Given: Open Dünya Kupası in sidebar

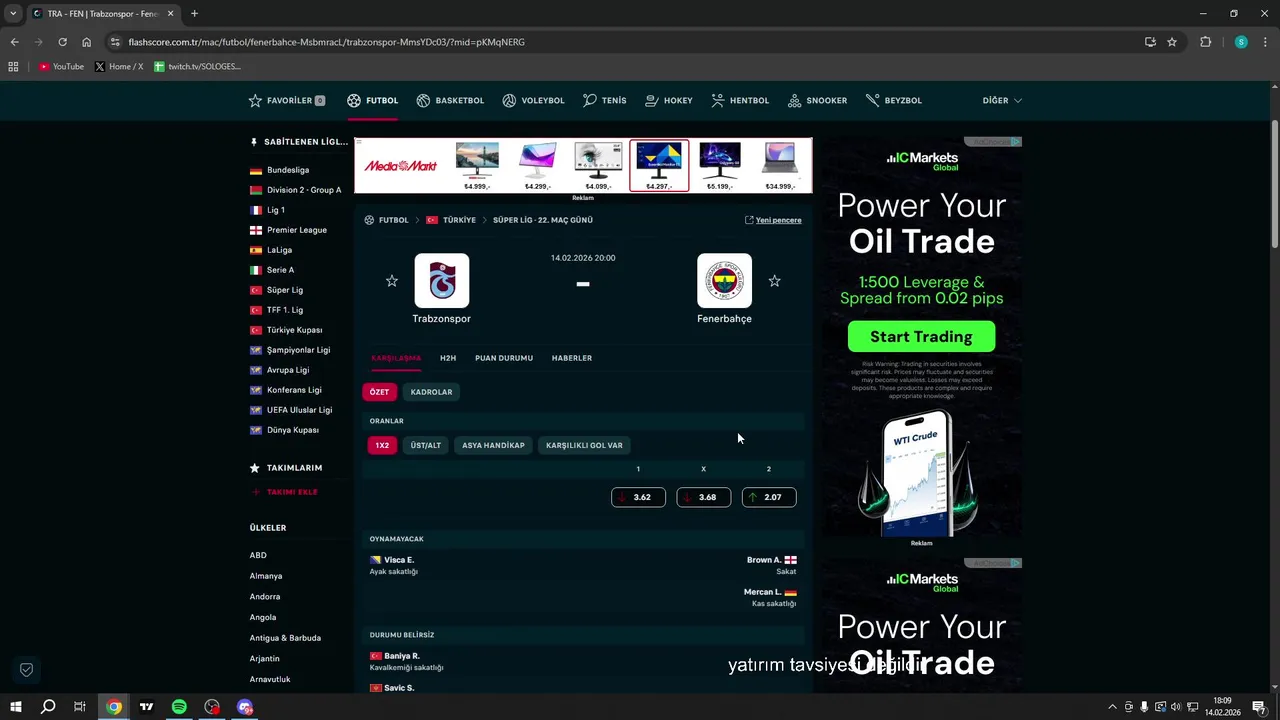Looking at the screenshot, I should tap(292, 430).
